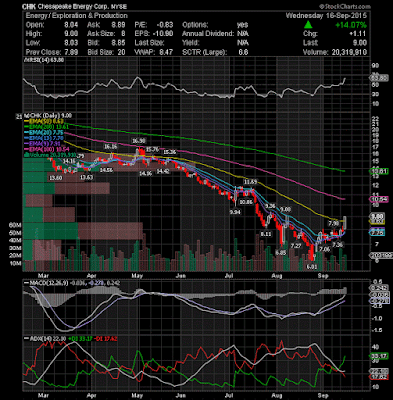The height and width of the screenshot is (400, 393).
Task: Click the 16.98 May high price label
Action: pyautogui.click(x=139, y=141)
